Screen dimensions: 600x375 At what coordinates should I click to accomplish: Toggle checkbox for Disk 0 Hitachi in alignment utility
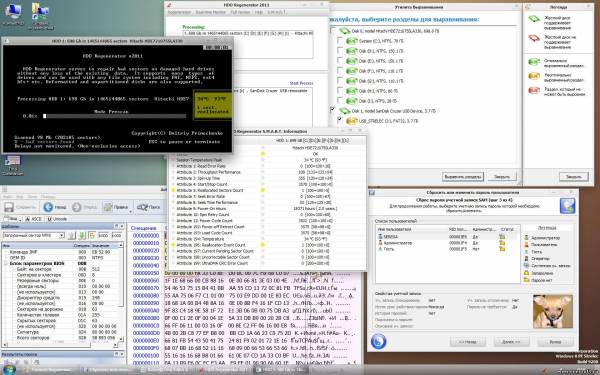333,30
